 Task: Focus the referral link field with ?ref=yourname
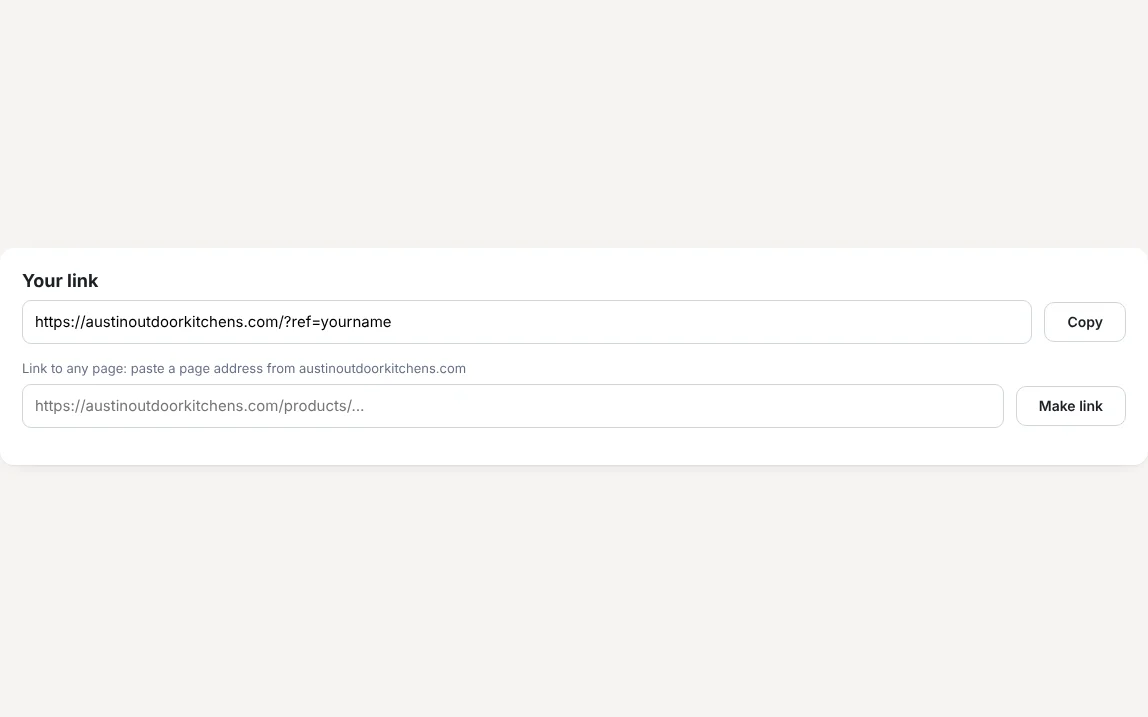pos(526,322)
